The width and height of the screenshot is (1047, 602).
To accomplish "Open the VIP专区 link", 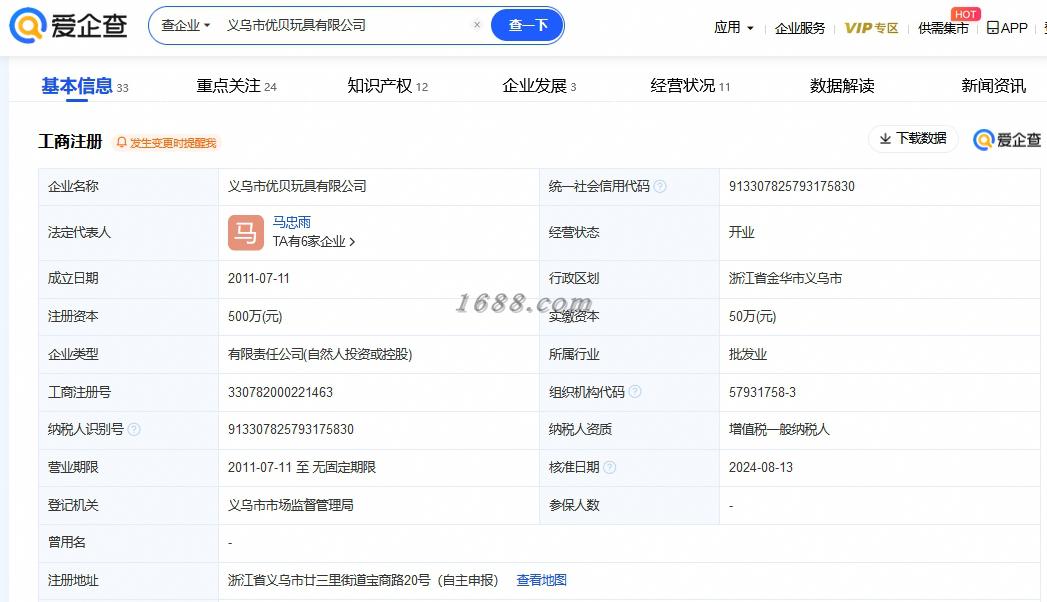I will pos(871,28).
